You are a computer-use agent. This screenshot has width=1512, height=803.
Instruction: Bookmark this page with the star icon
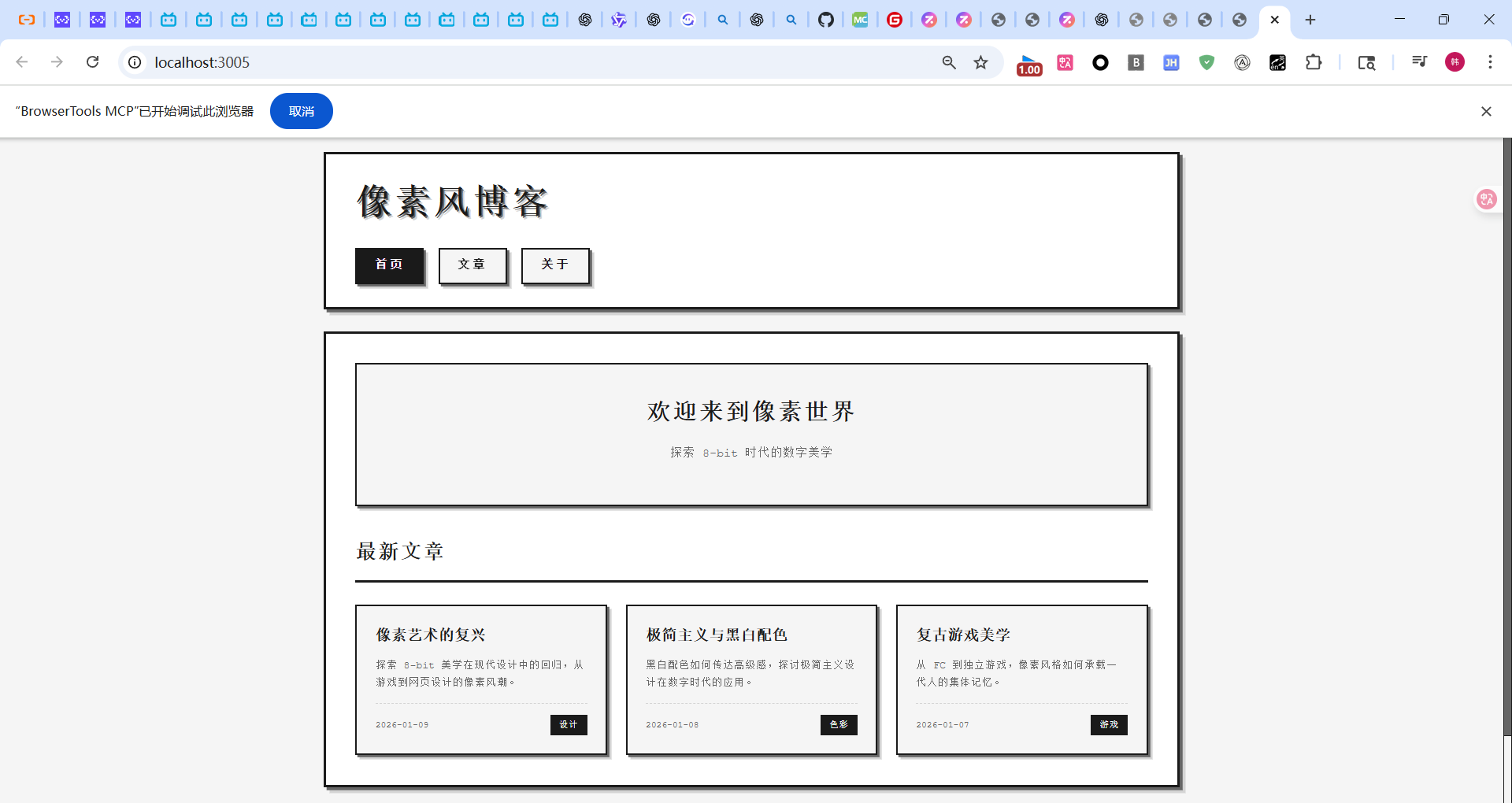click(x=980, y=62)
